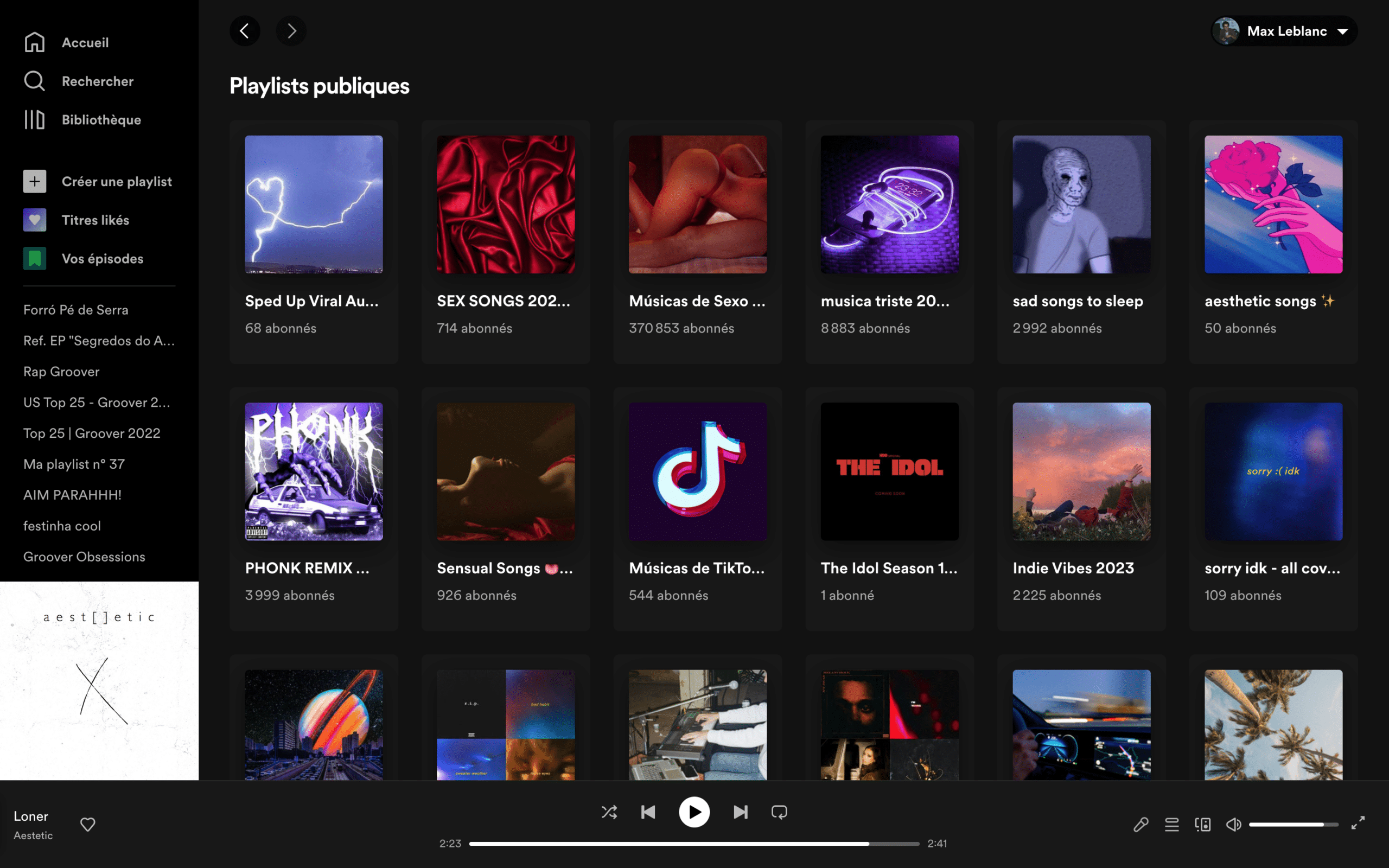The image size is (1389, 868).
Task: Mute the volume speaker icon
Action: (1233, 825)
